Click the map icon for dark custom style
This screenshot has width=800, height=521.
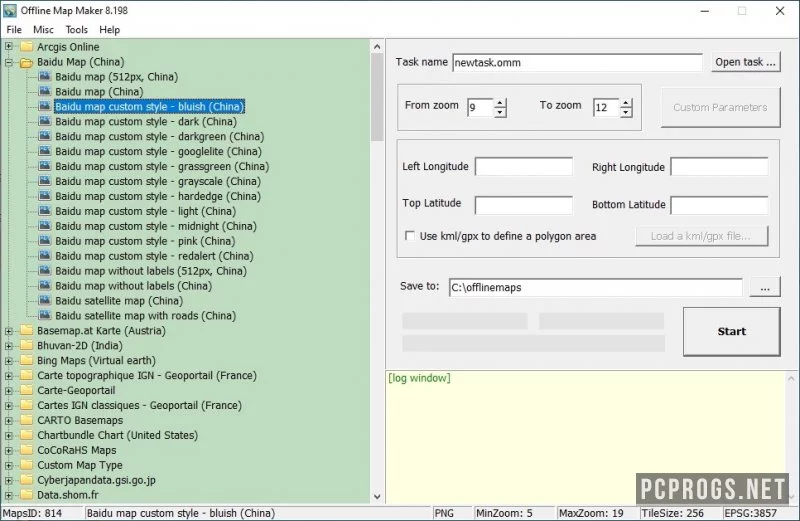45,121
